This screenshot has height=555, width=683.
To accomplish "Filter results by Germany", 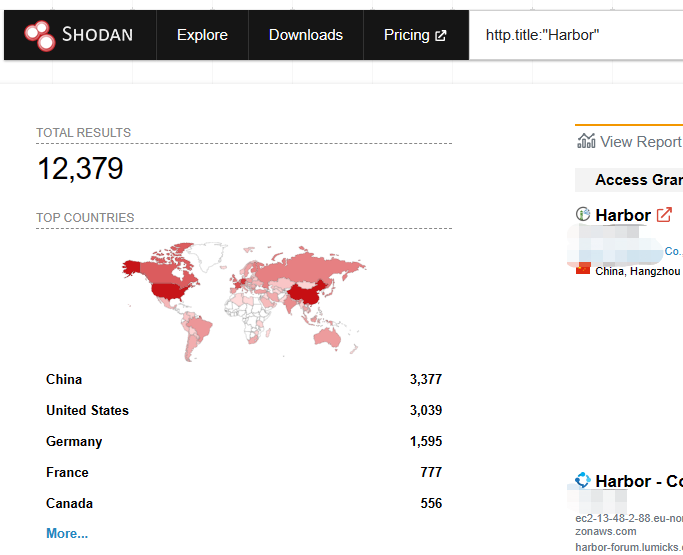I will coord(74,441).
